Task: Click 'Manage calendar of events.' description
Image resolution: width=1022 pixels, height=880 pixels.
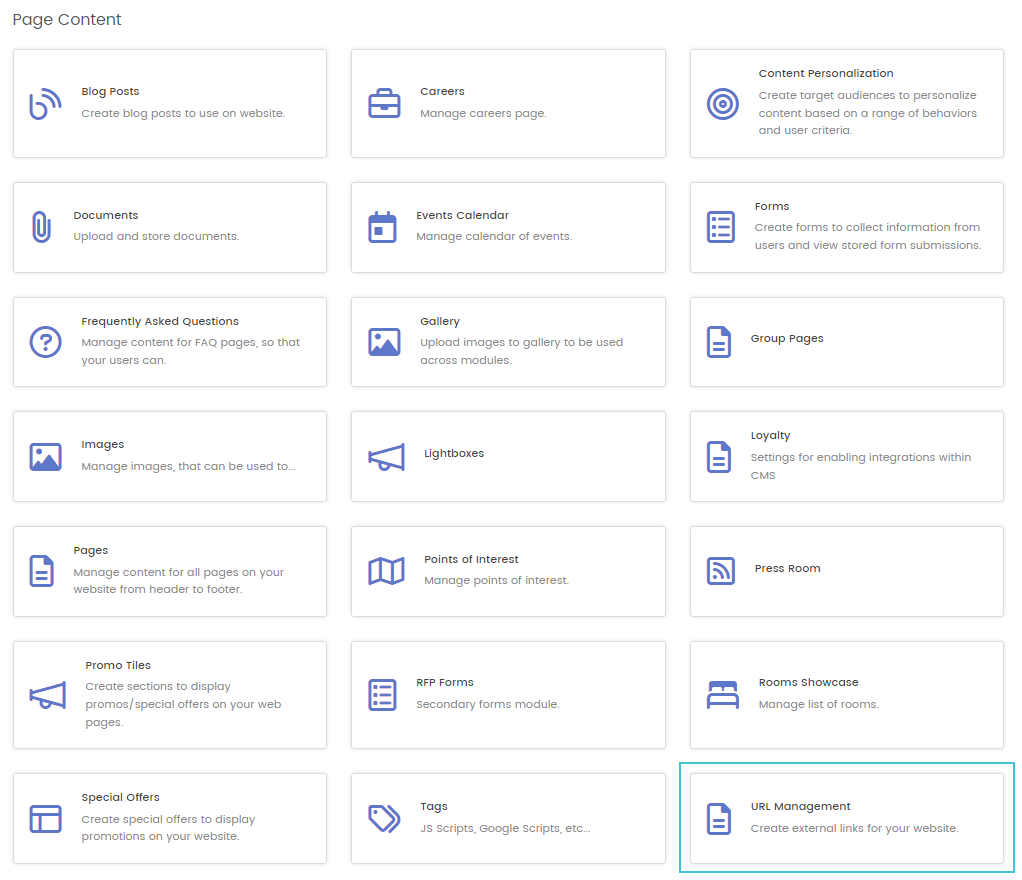Action: pyautogui.click(x=494, y=236)
